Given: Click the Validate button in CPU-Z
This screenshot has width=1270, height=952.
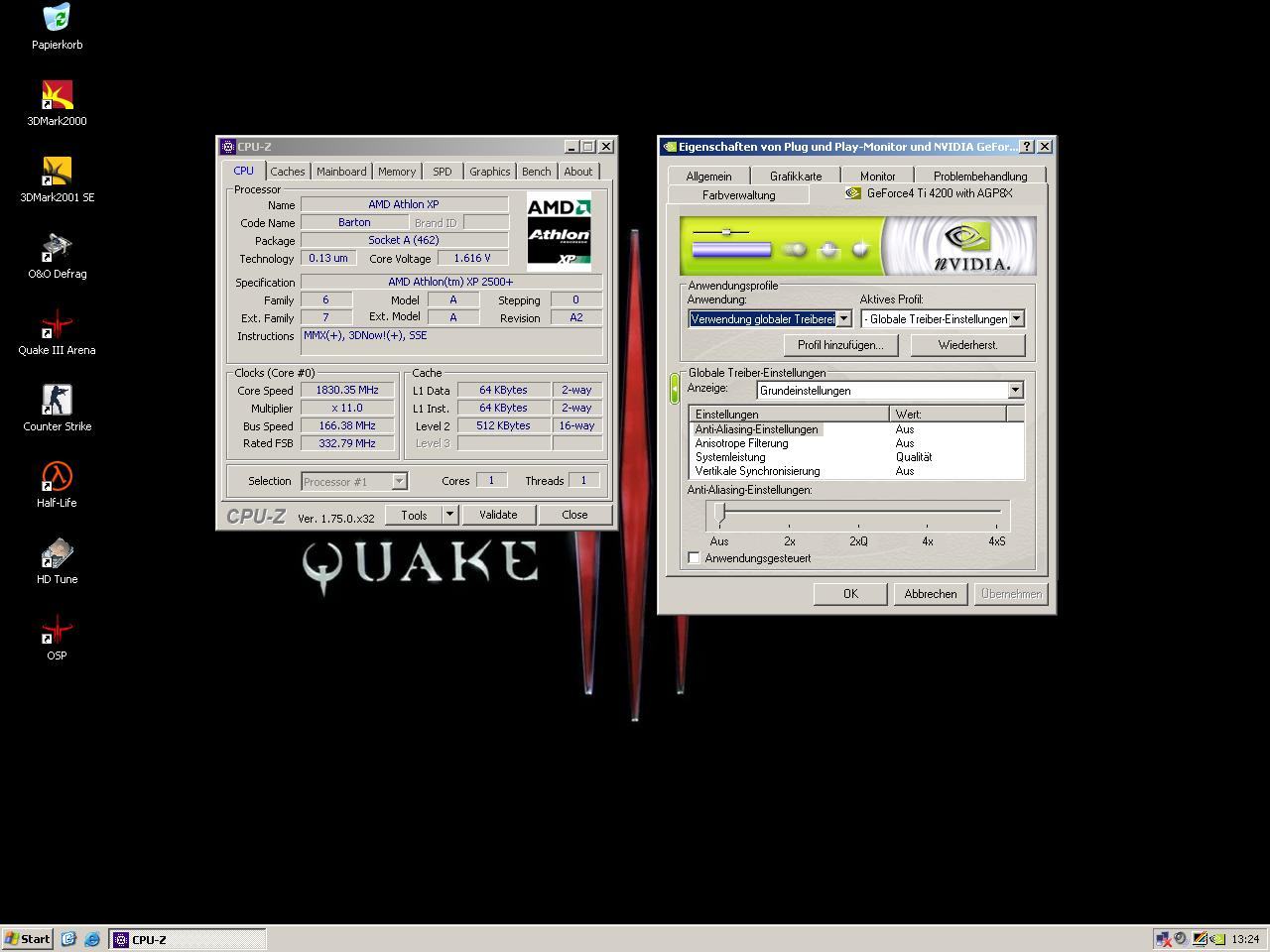Looking at the screenshot, I should (498, 515).
